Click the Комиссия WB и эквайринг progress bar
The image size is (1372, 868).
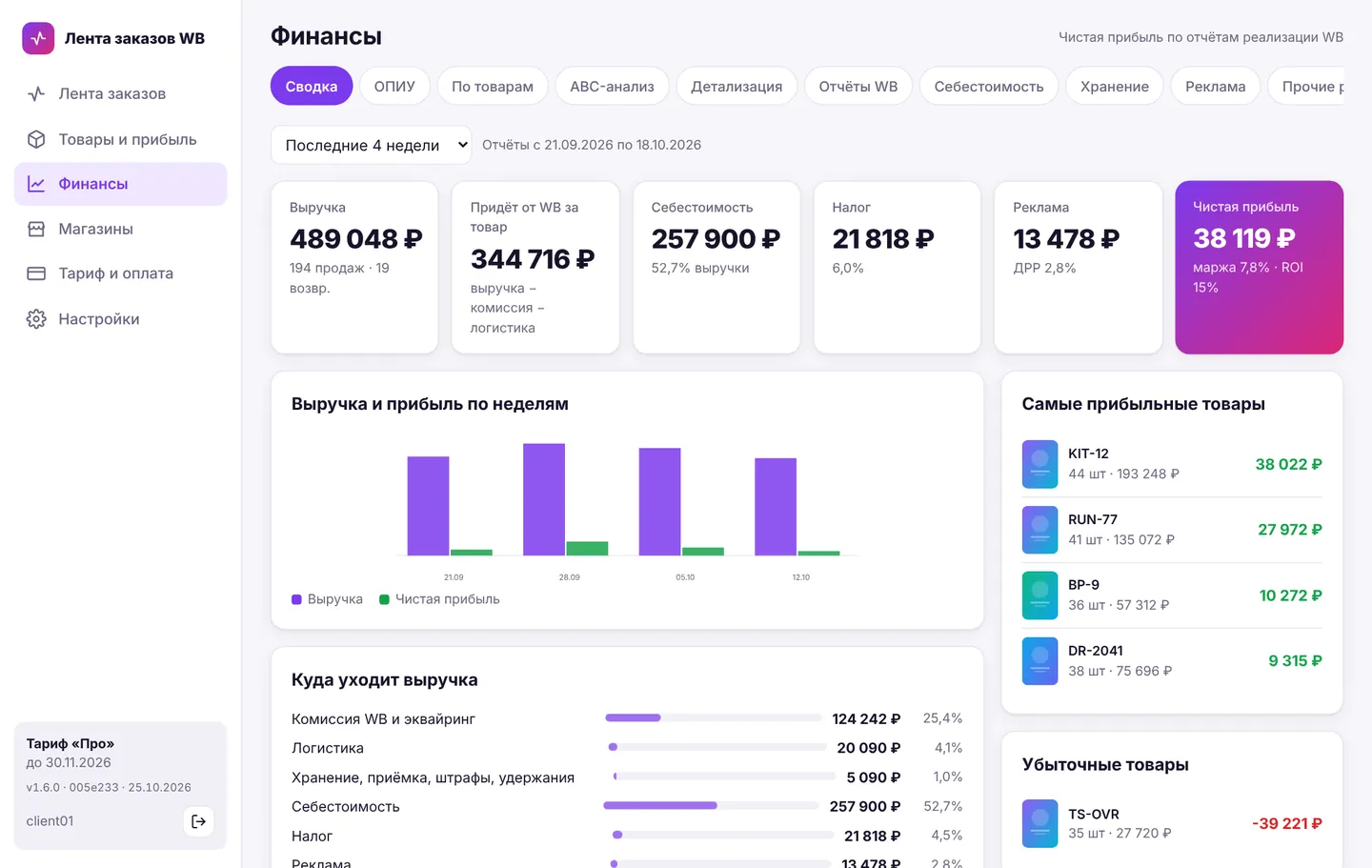pos(713,717)
